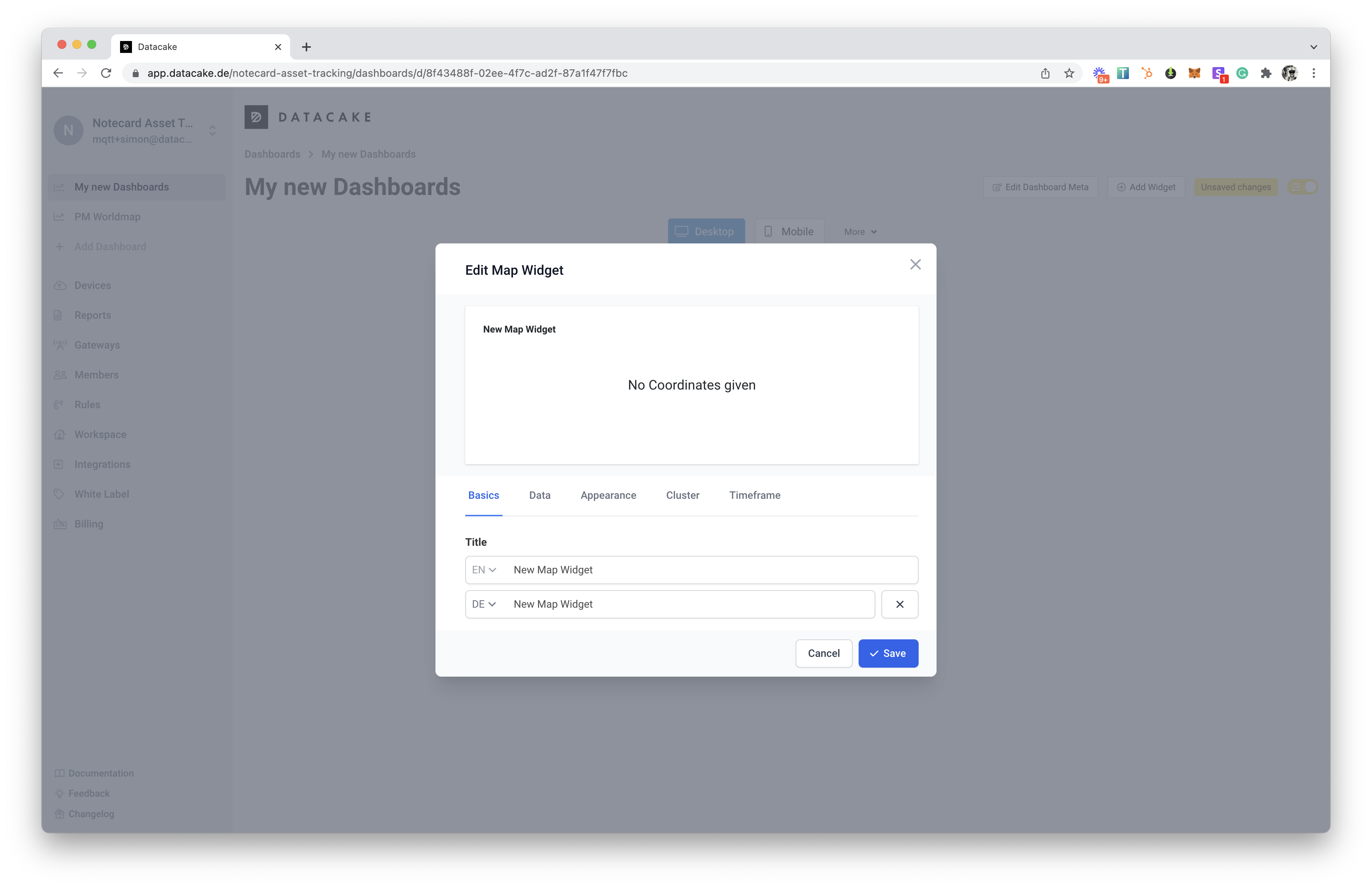Open the Timeframe tab

(x=755, y=495)
